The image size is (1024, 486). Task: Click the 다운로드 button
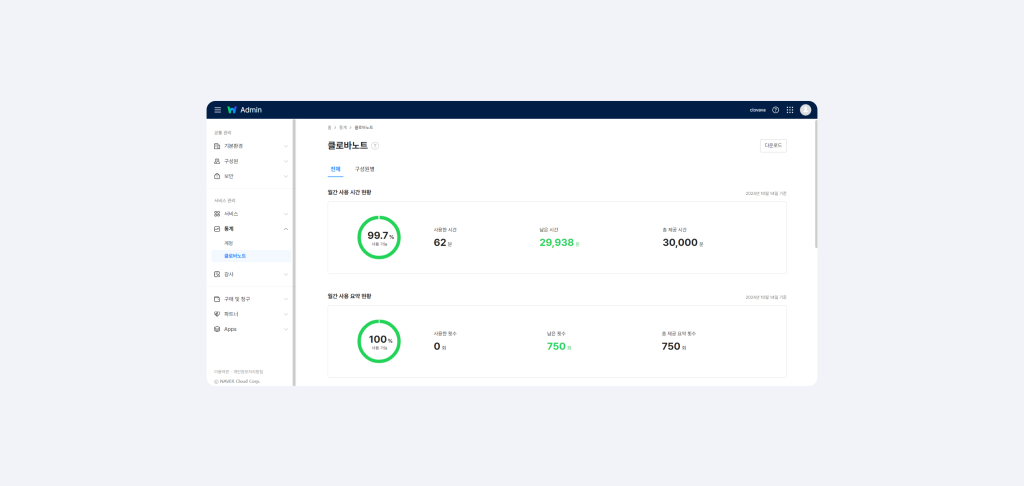[x=773, y=145]
